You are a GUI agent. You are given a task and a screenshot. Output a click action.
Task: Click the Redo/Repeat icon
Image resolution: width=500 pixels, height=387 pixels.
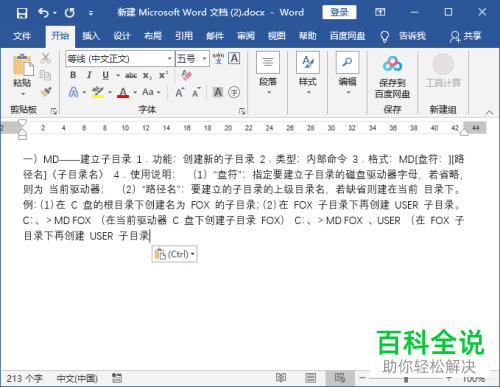point(70,13)
